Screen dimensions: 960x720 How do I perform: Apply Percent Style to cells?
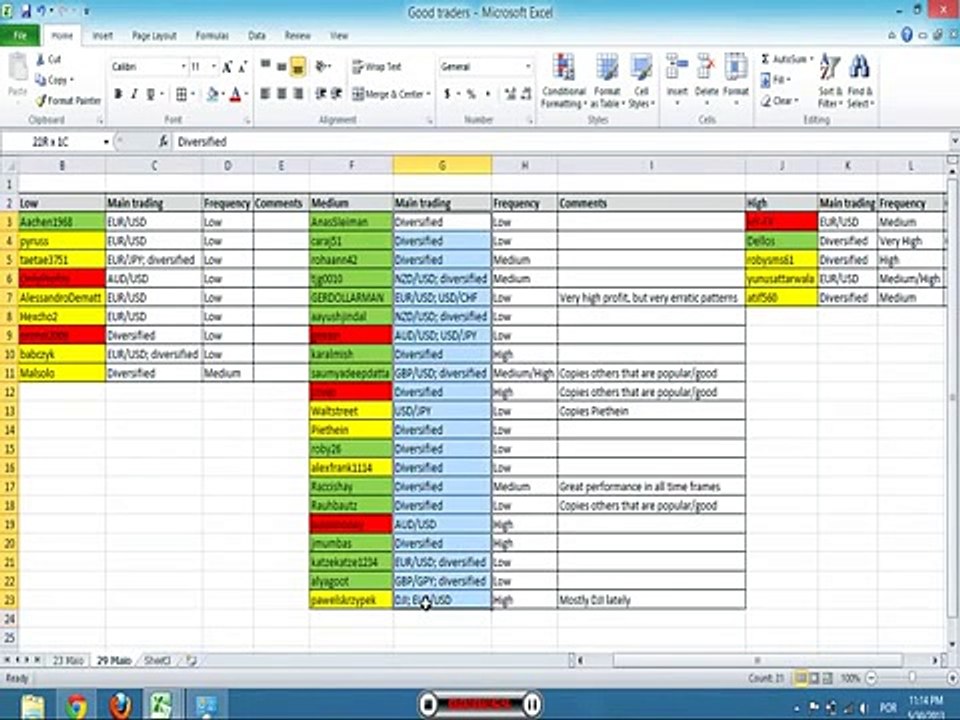471,94
